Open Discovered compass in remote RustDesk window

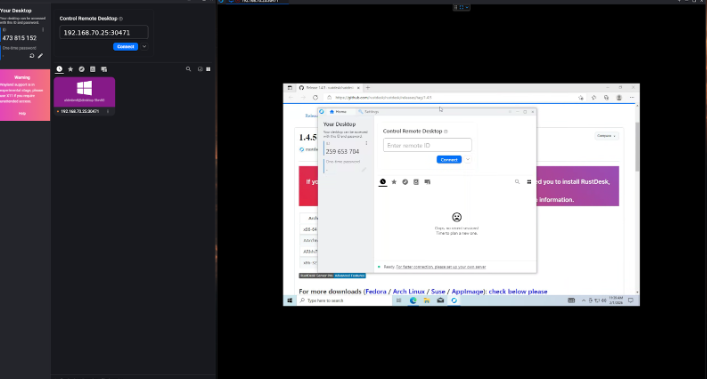(405, 182)
